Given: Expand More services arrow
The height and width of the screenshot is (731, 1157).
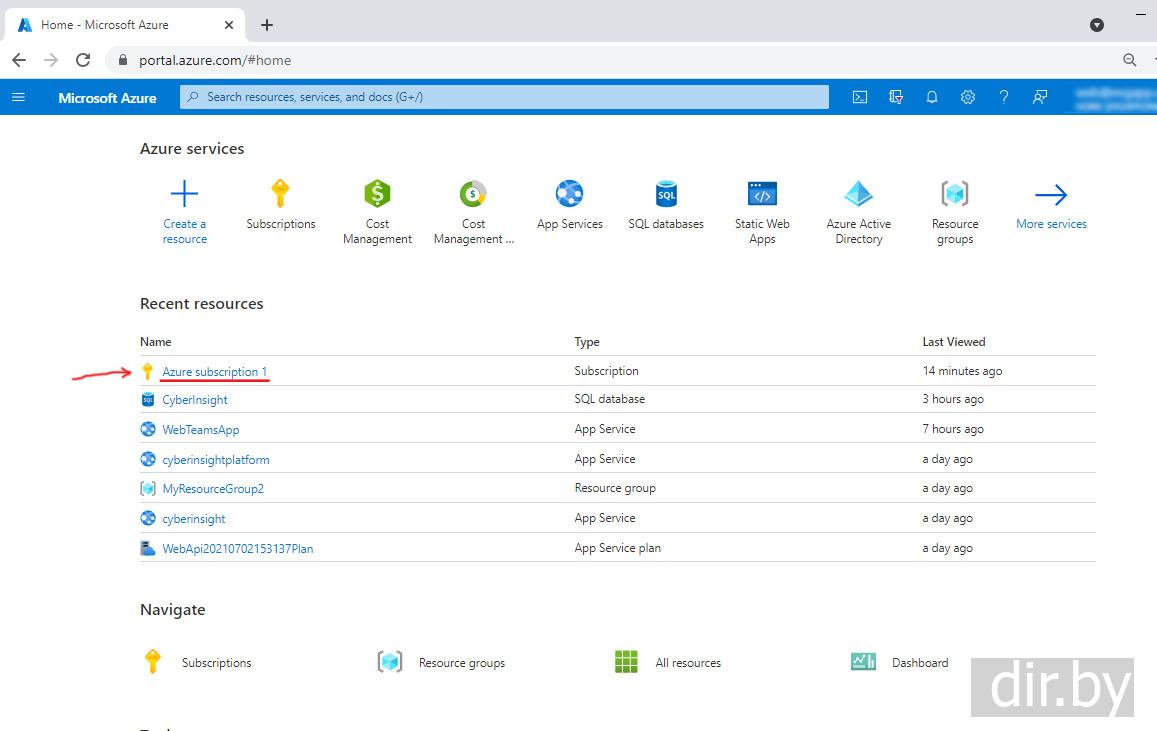Looking at the screenshot, I should pyautogui.click(x=1051, y=195).
